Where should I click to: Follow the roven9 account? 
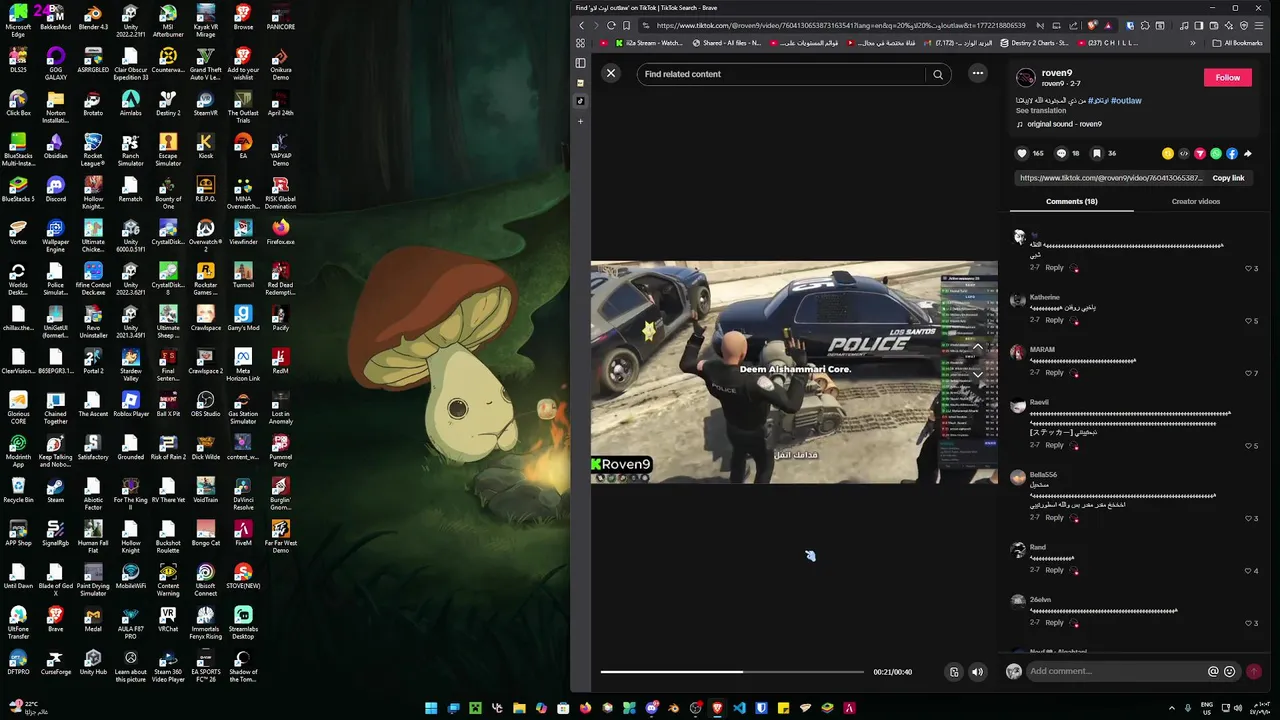pos(1228,77)
